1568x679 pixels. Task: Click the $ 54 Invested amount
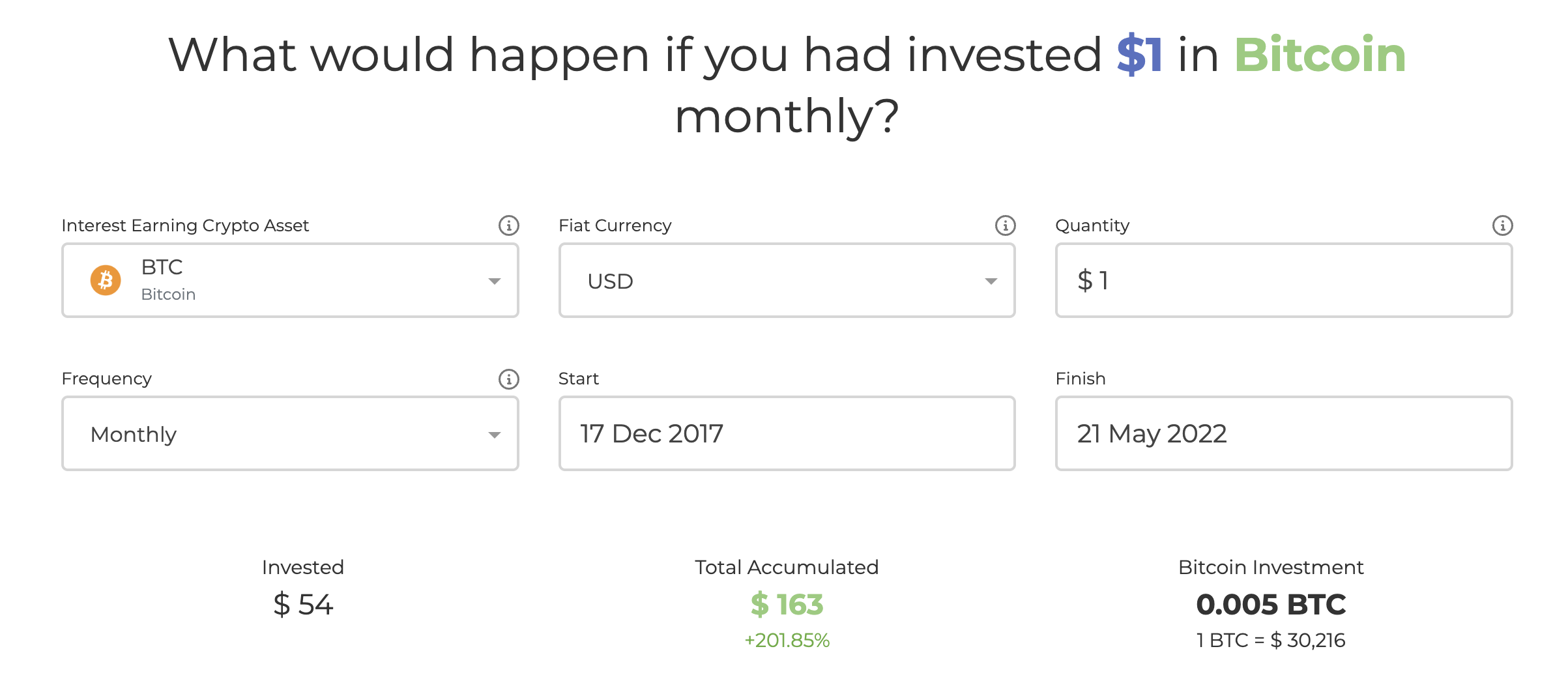[303, 605]
